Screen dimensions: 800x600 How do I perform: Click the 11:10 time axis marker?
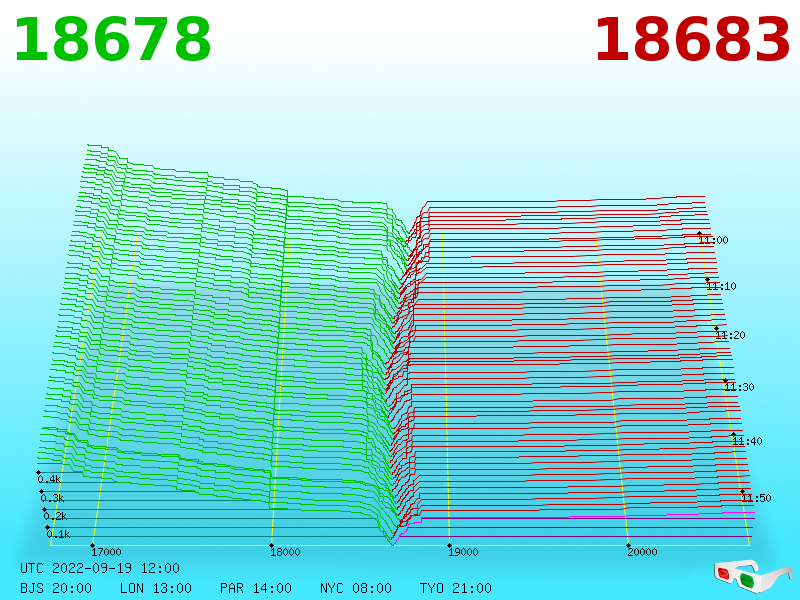721,286
